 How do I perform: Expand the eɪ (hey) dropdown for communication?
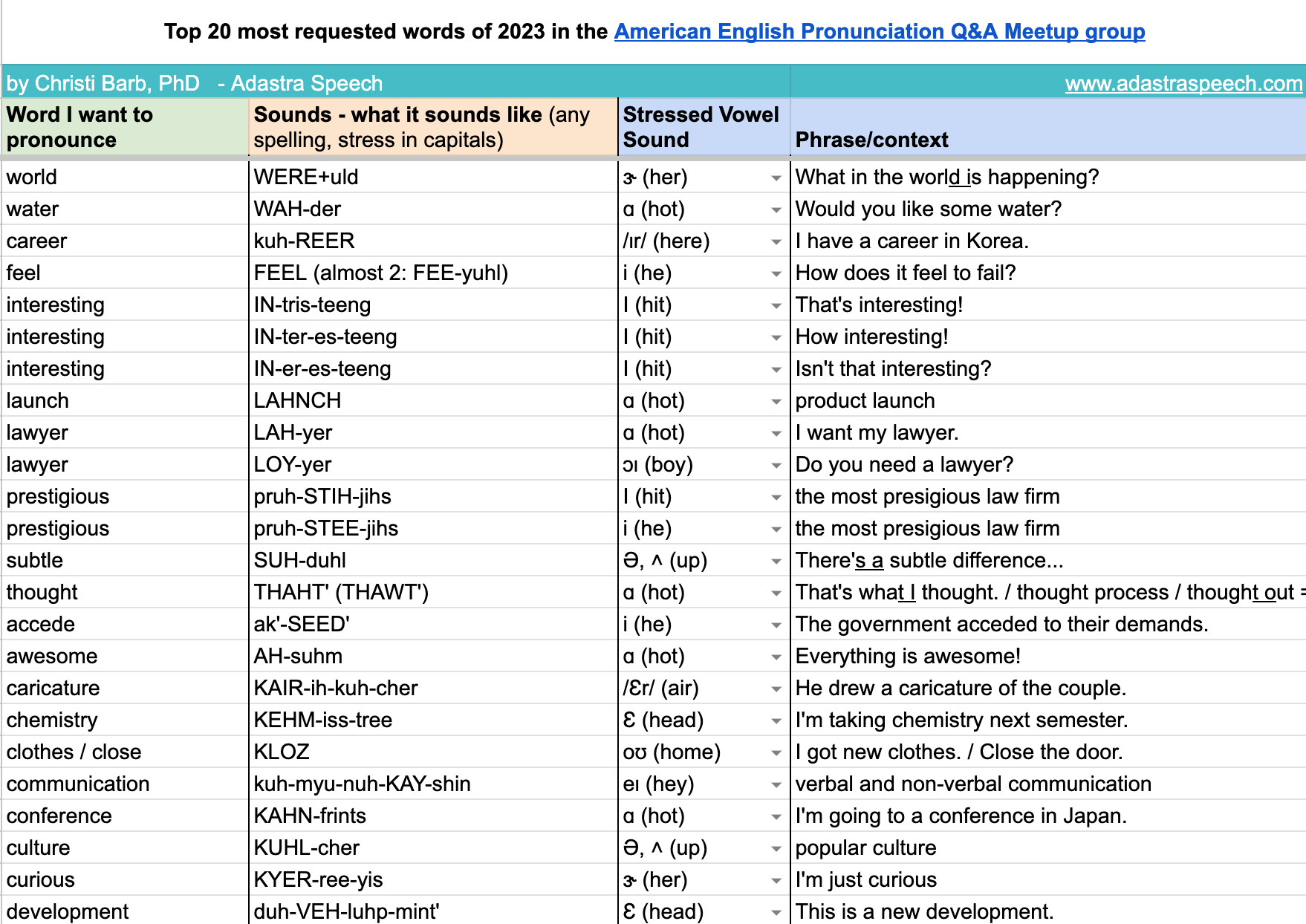[776, 785]
